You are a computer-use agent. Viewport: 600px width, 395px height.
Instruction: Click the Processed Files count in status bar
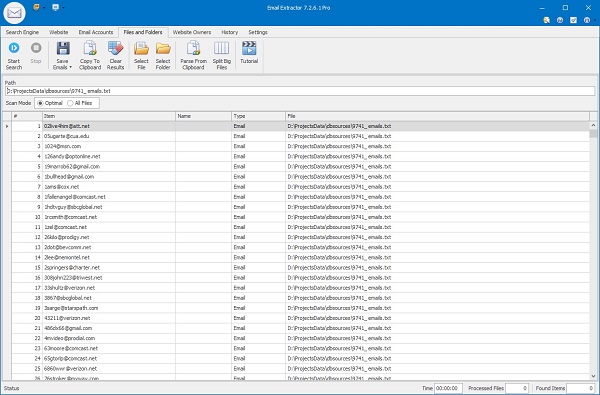point(517,388)
